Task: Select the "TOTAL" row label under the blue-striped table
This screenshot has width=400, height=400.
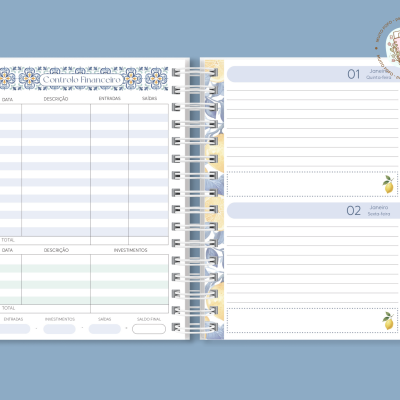Action: tap(8, 240)
